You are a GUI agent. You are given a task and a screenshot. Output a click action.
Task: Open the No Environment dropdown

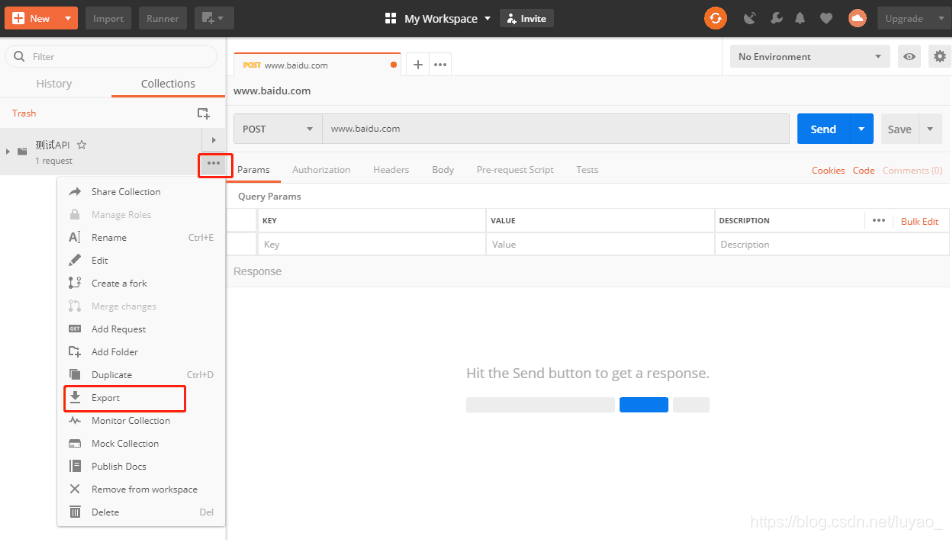[x=809, y=56]
